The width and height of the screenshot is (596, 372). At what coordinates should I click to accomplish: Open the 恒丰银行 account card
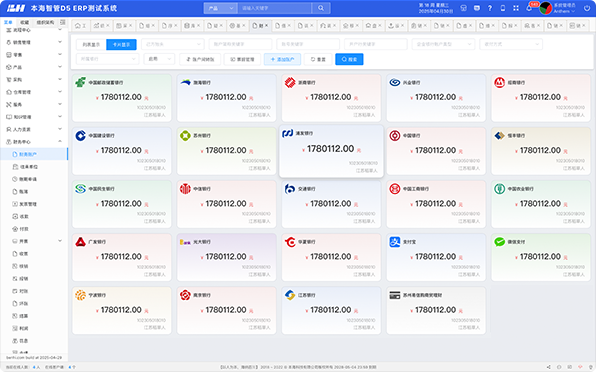click(541, 151)
